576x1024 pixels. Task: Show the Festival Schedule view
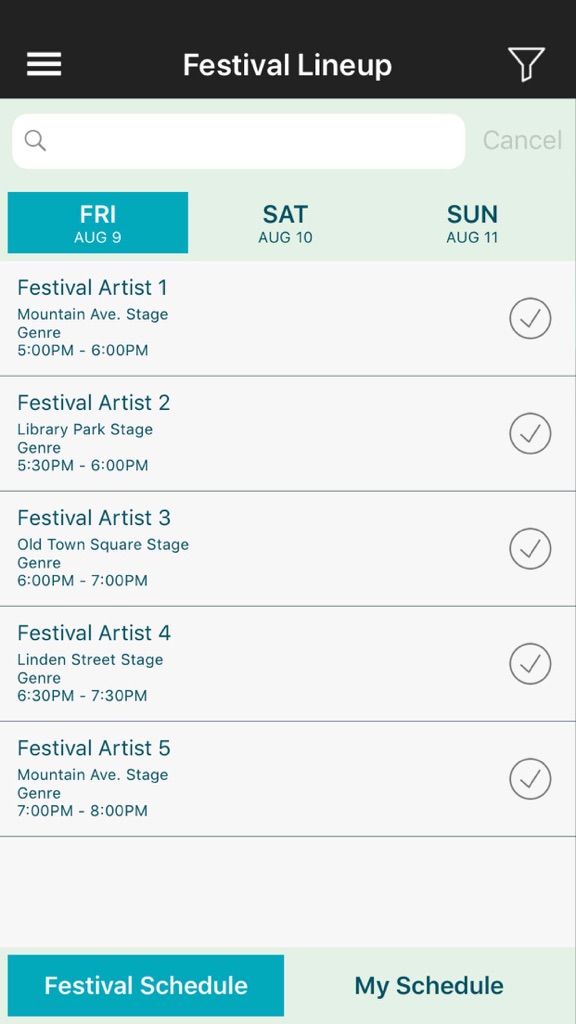[x=146, y=985]
